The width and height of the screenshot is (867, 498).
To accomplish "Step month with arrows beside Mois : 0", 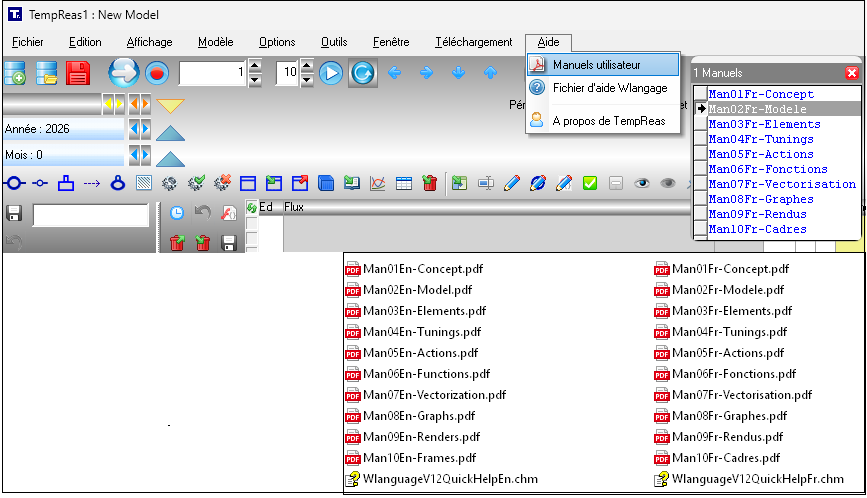I will (x=139, y=155).
